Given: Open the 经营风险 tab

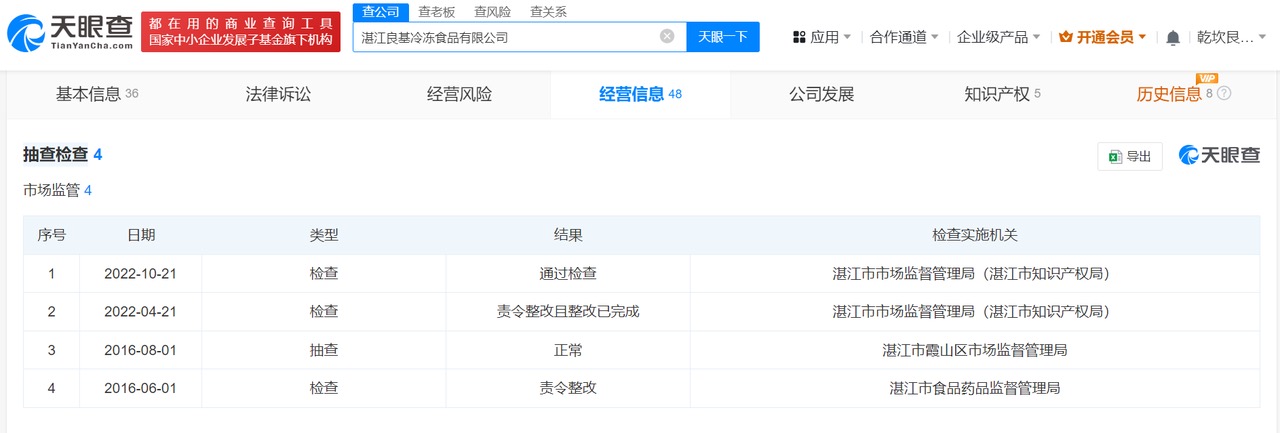Looking at the screenshot, I should pyautogui.click(x=460, y=94).
